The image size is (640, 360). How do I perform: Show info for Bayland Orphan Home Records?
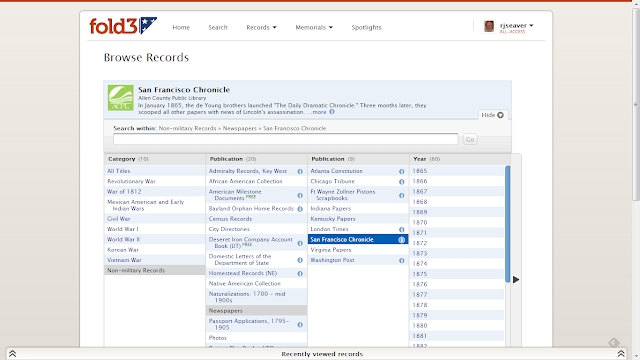(x=300, y=209)
